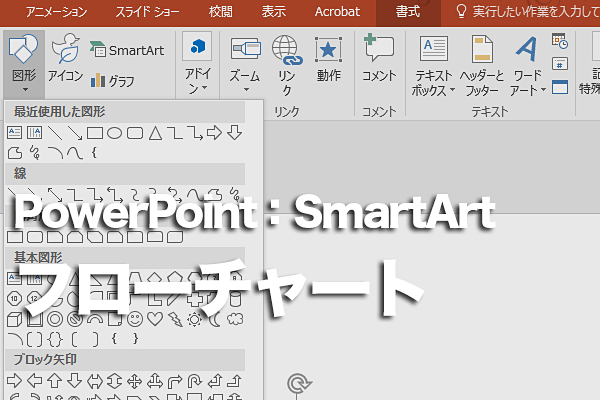Click the 動作 action button
This screenshot has width=600, height=400.
click(328, 59)
